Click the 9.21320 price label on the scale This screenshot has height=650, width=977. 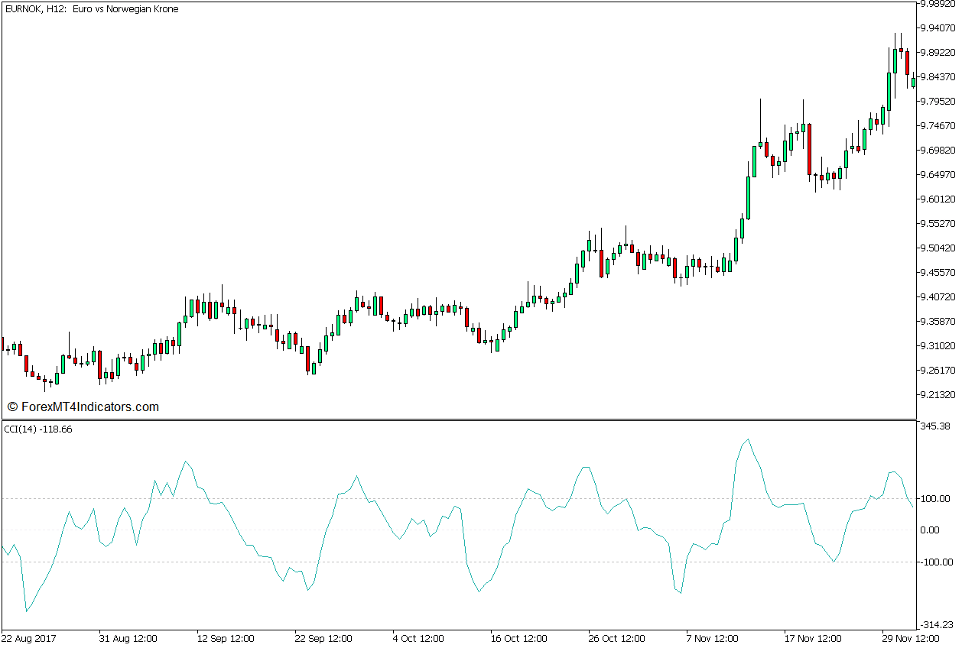[936, 393]
